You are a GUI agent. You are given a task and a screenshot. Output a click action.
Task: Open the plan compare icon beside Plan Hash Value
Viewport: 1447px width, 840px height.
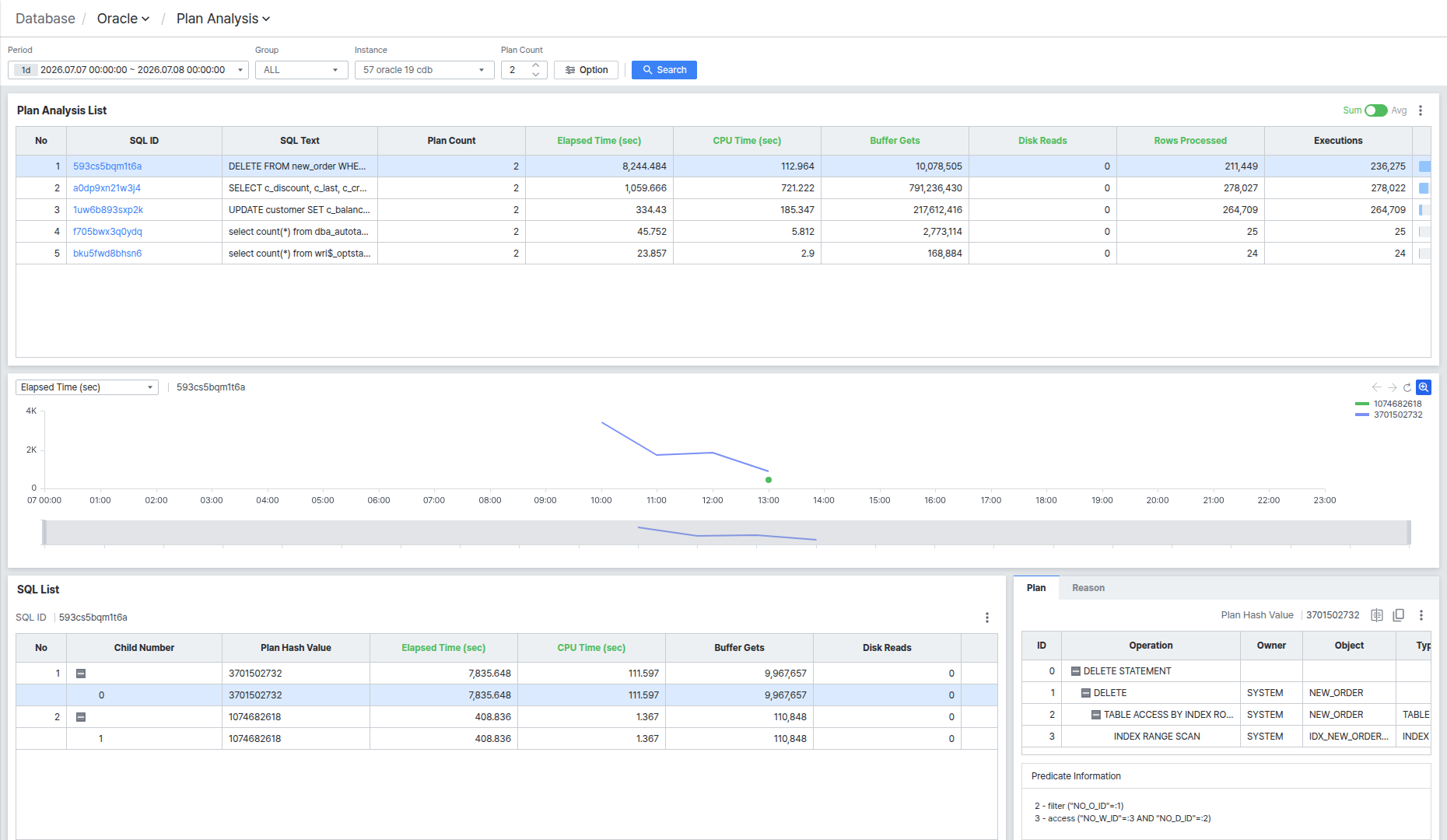click(1377, 615)
